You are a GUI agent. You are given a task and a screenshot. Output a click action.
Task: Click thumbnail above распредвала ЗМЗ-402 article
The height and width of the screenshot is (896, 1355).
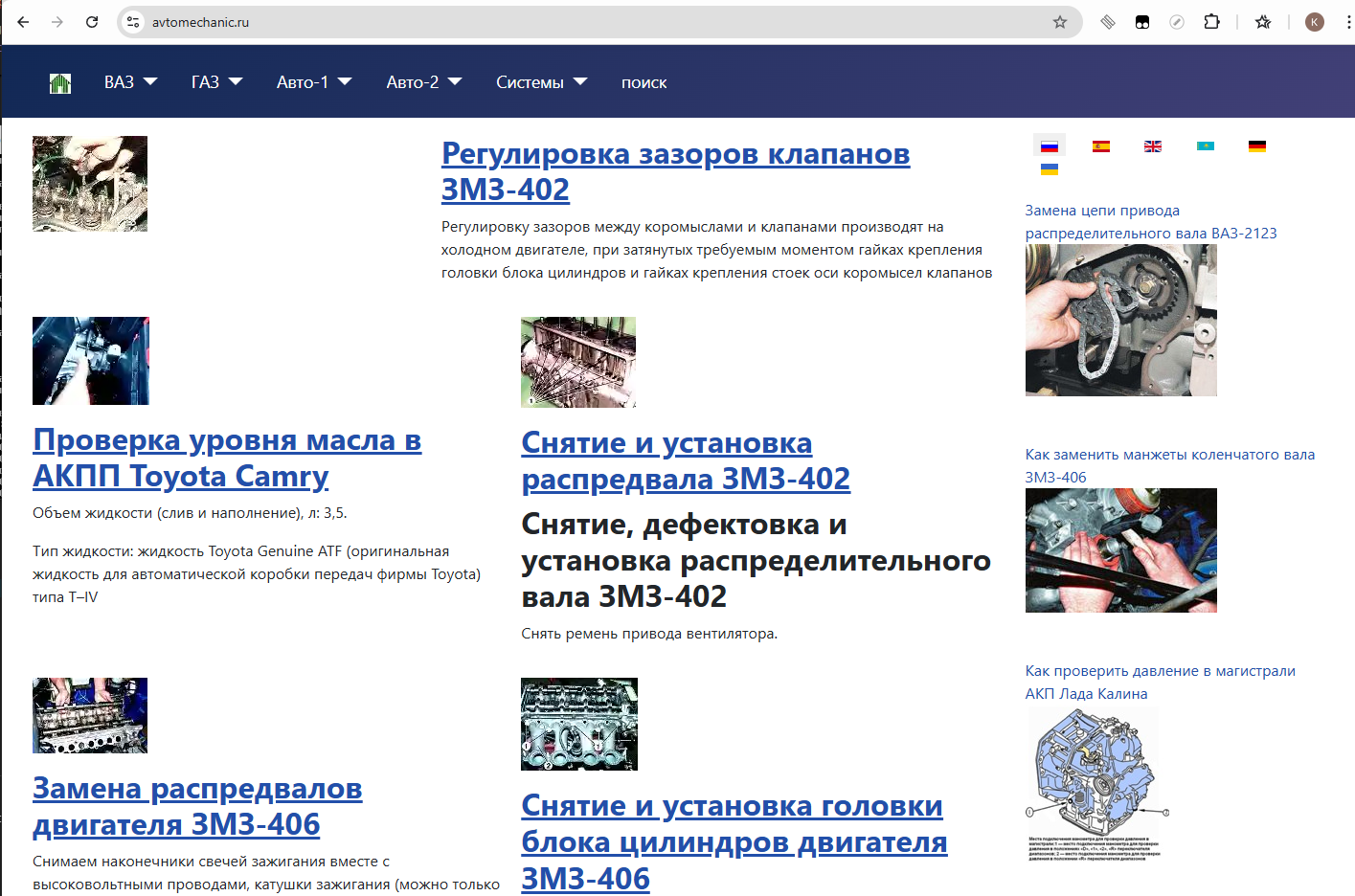click(578, 362)
